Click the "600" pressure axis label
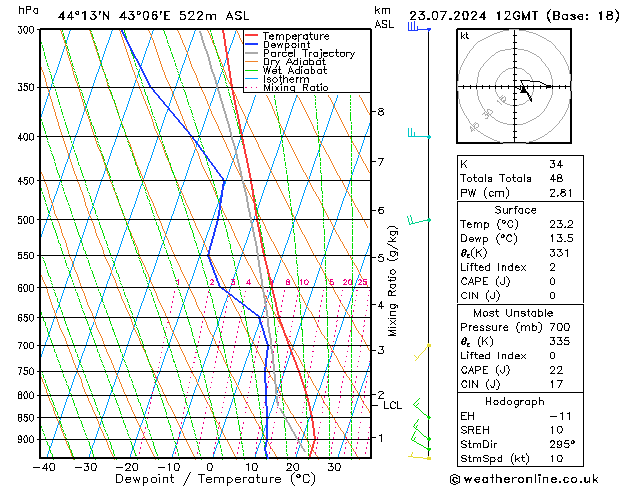 point(28,288)
